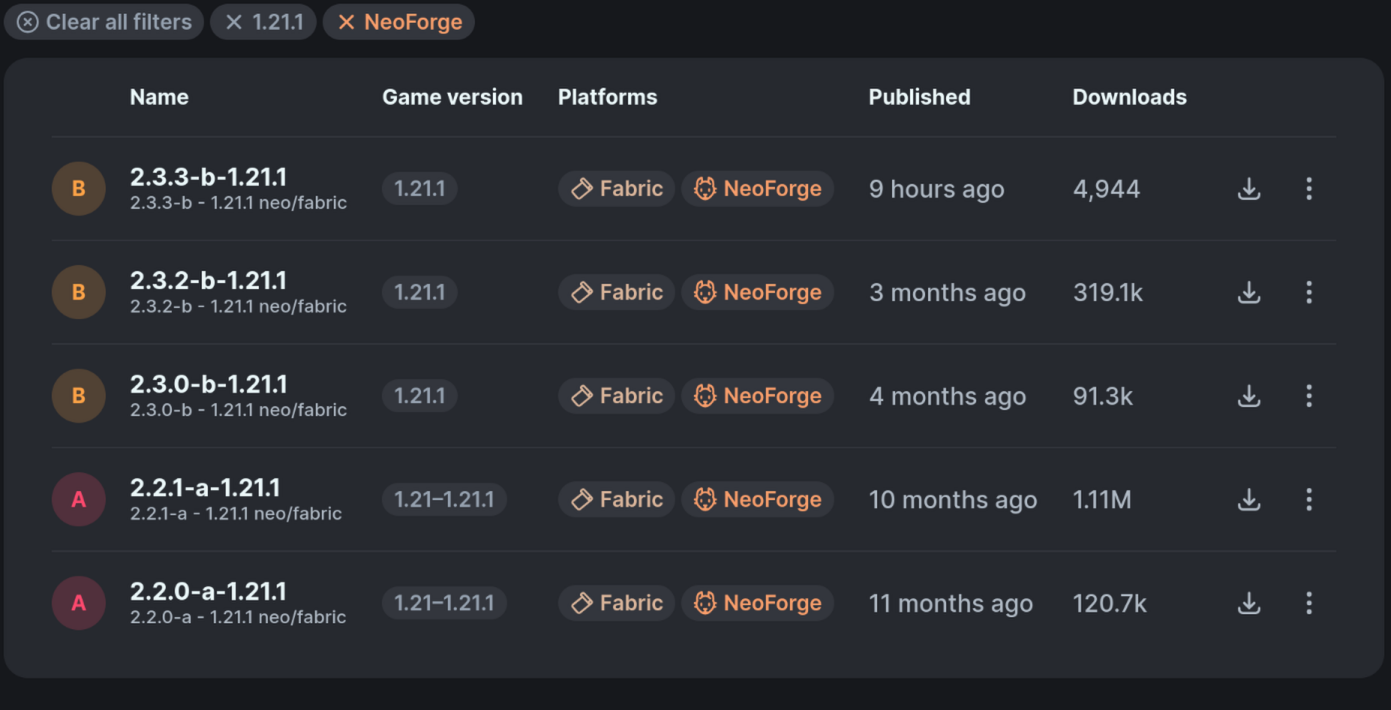
Task: Show more actions for 2.2.1-a-1.21.1
Action: click(1308, 500)
